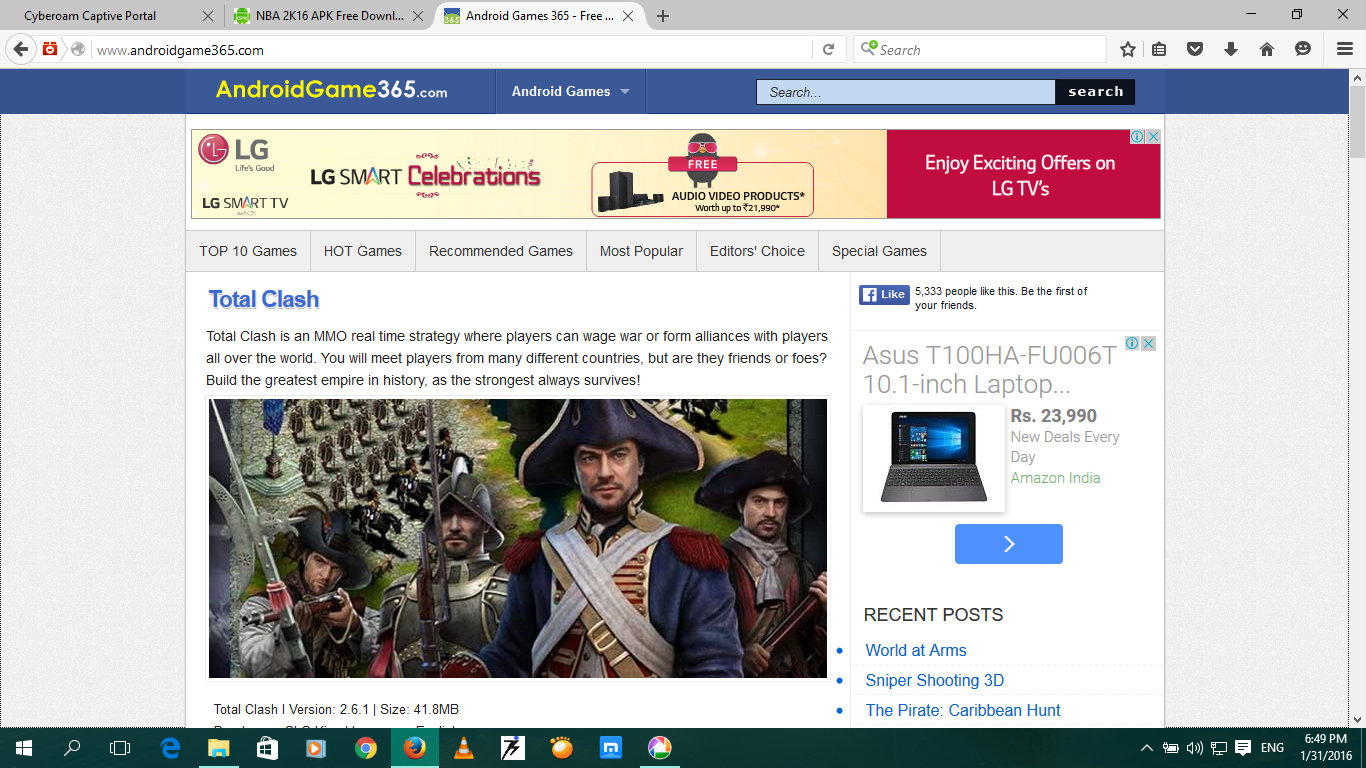Open the HOT Games section
The width and height of the screenshot is (1366, 768).
coord(363,251)
